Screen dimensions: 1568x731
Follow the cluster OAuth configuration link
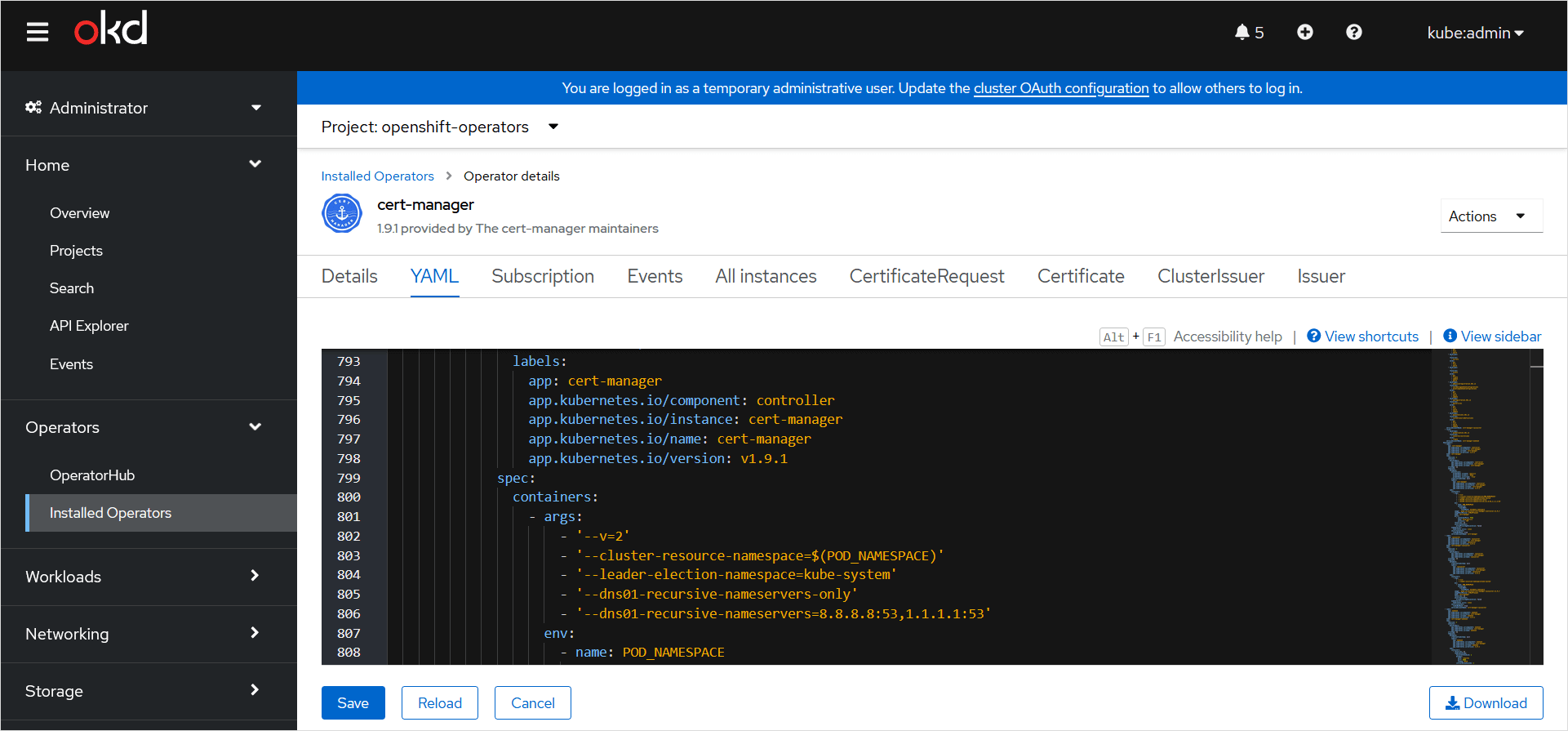pyautogui.click(x=1061, y=88)
